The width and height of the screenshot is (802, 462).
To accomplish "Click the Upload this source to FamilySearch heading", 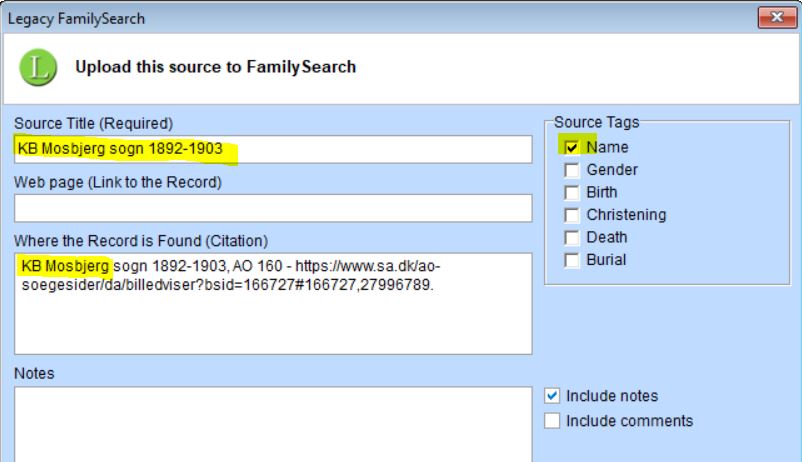I will coord(215,67).
